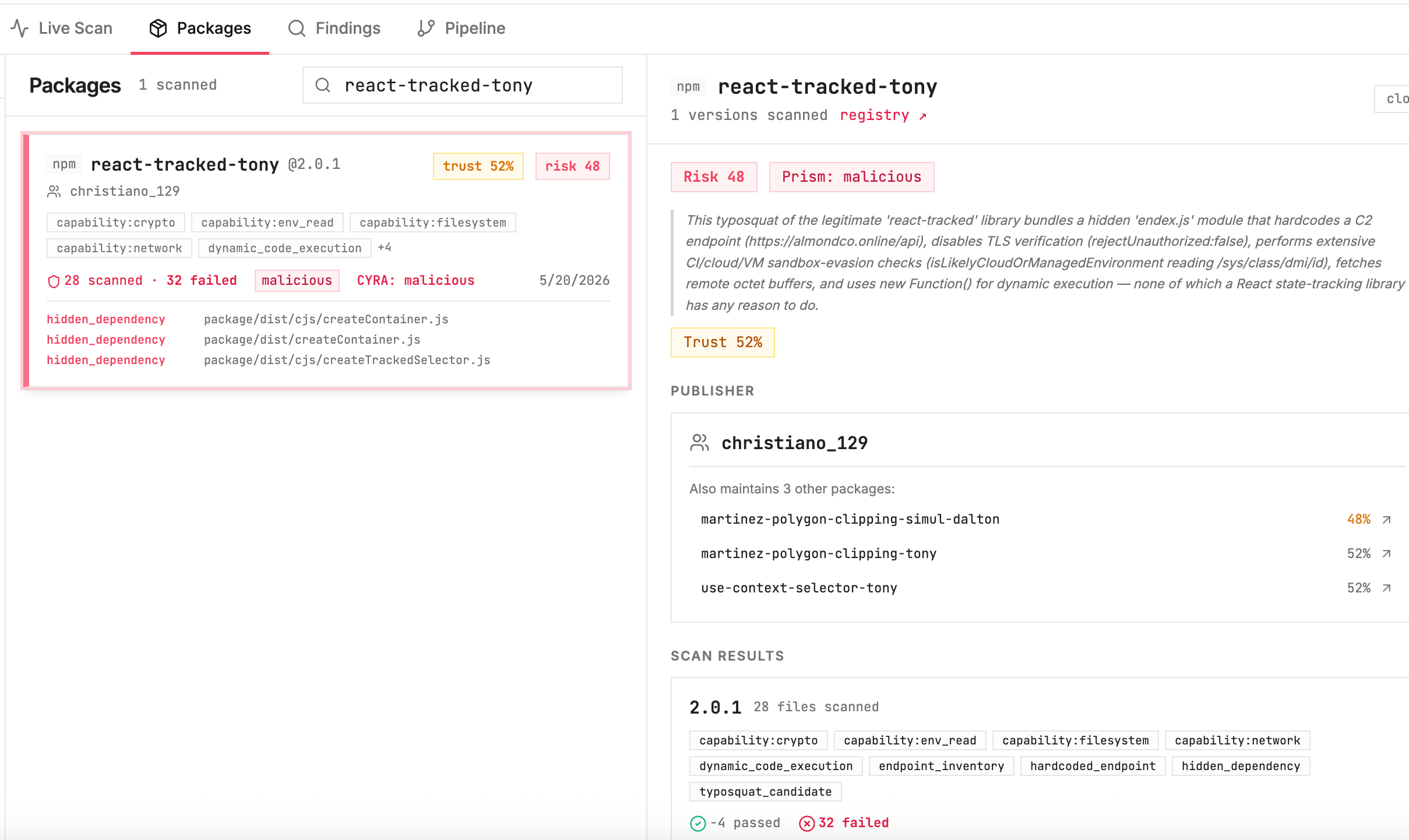The width and height of the screenshot is (1409, 840).
Task: Click the search magnifier icon in the search box
Action: 323,86
